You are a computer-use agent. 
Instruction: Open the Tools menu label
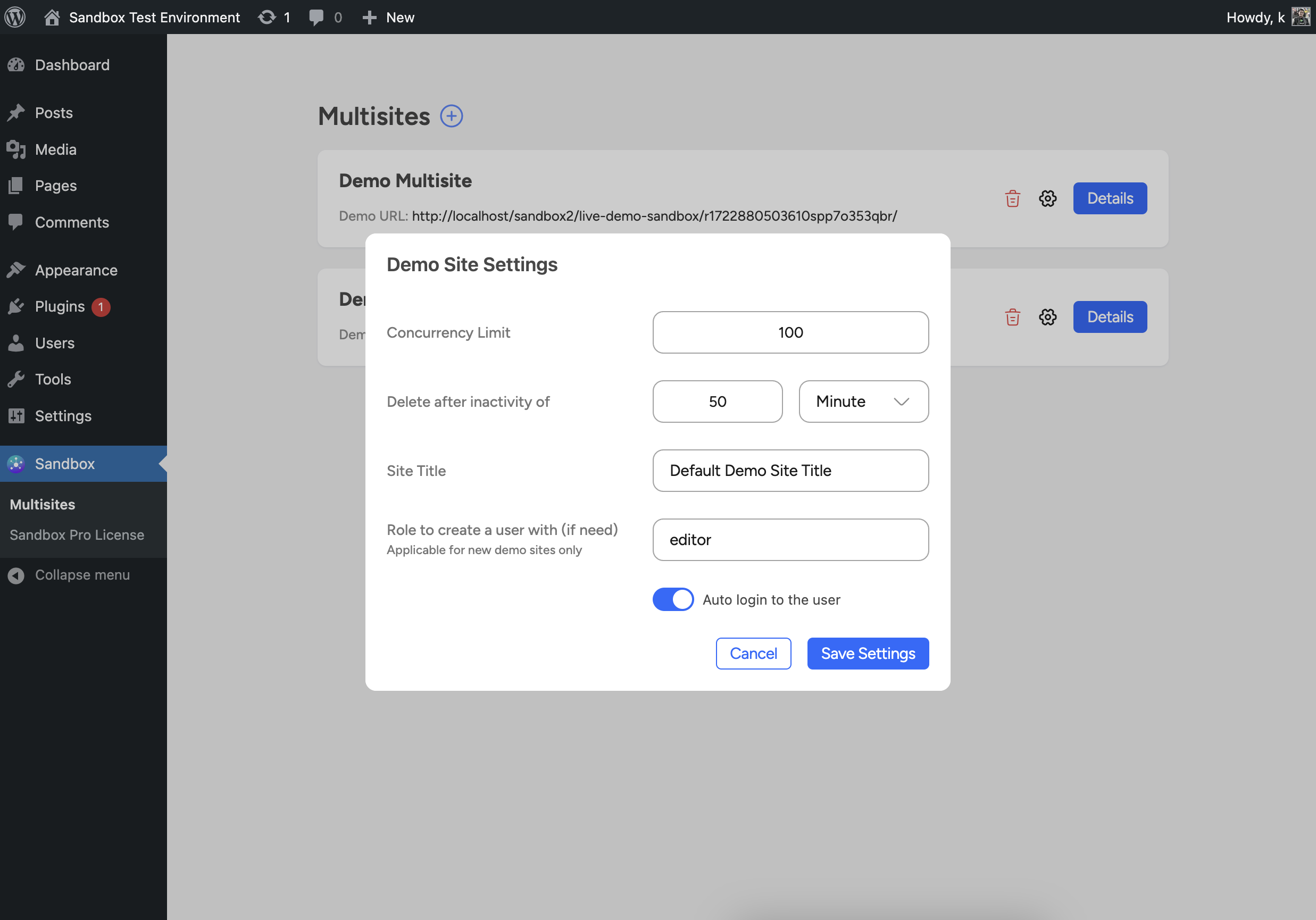coord(53,379)
